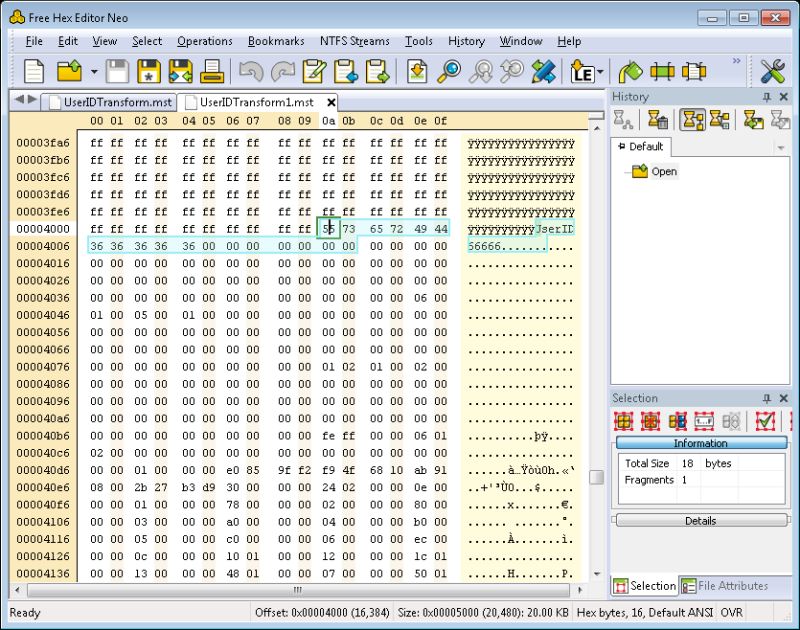Expand the Details section header

pos(701,521)
